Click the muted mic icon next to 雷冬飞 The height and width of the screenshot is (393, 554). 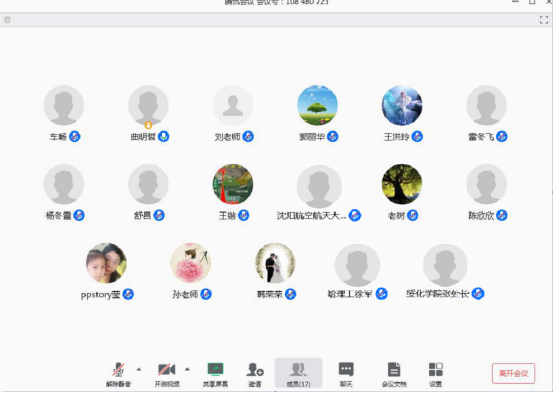pos(502,136)
